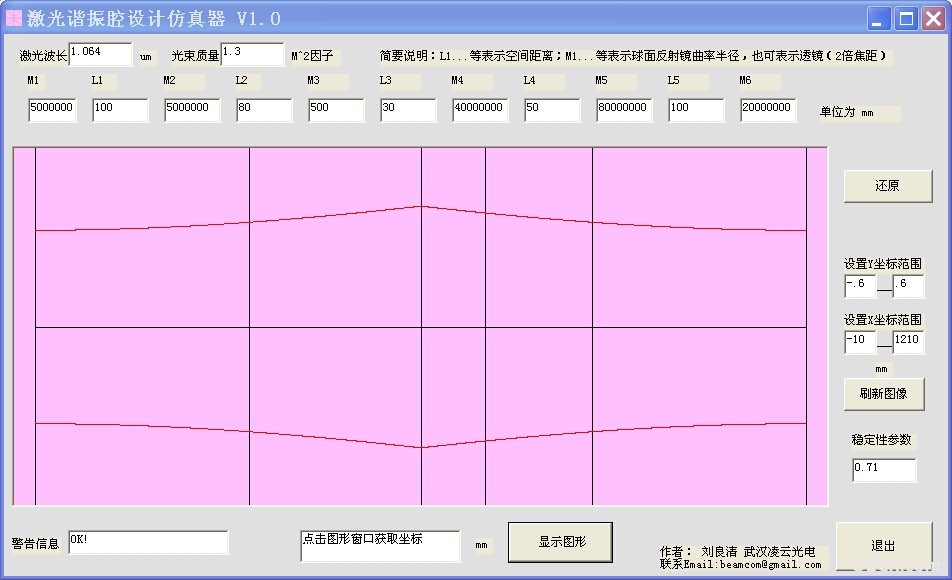Click the M^2因子 label
Viewport: 952px width, 580px height.
coord(312,56)
